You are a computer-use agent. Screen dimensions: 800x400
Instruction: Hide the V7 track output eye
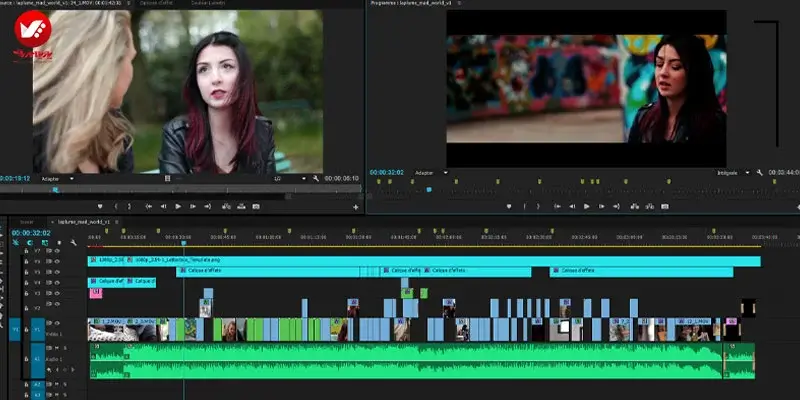click(x=57, y=251)
